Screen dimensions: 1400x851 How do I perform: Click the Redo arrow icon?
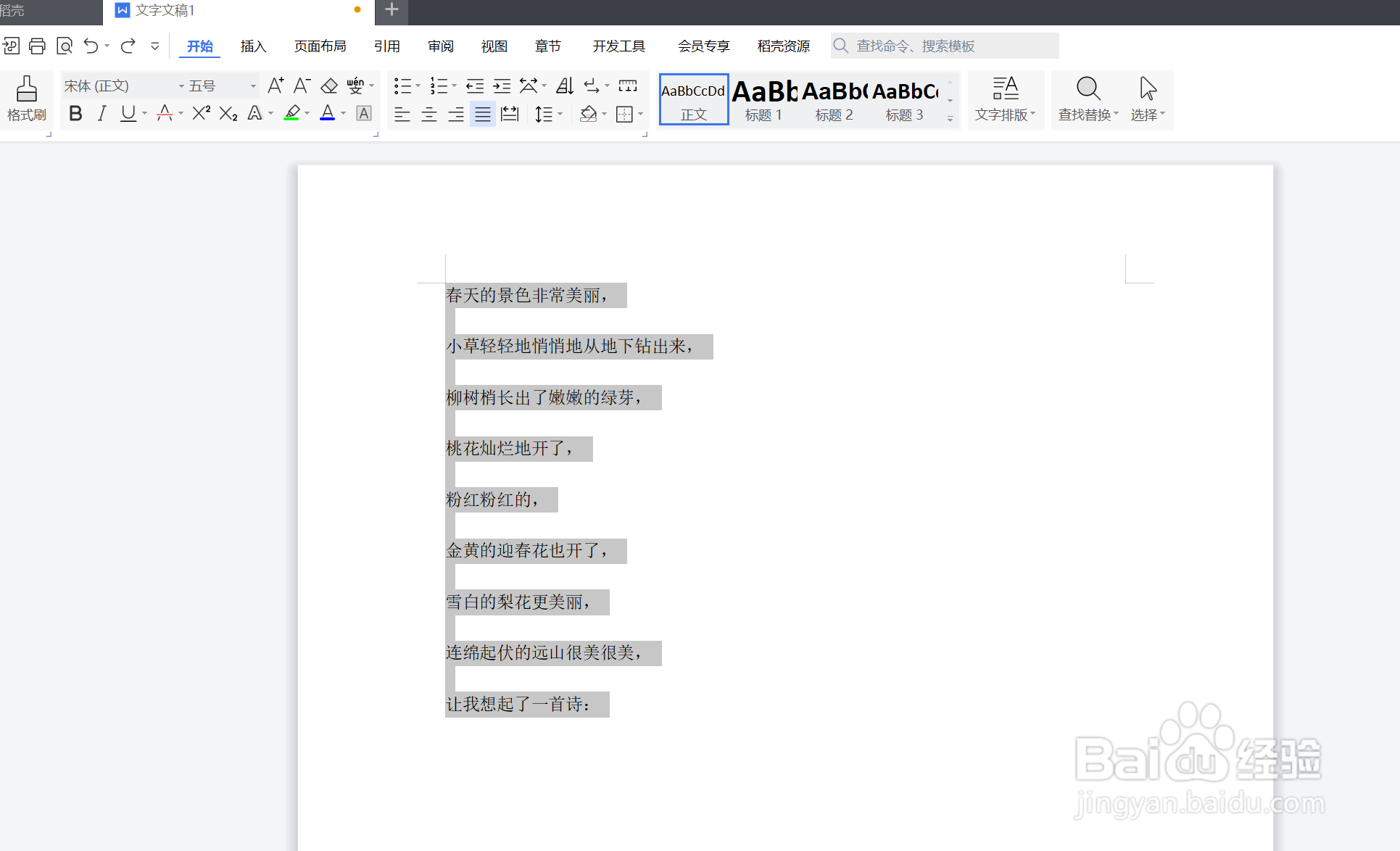[x=128, y=46]
